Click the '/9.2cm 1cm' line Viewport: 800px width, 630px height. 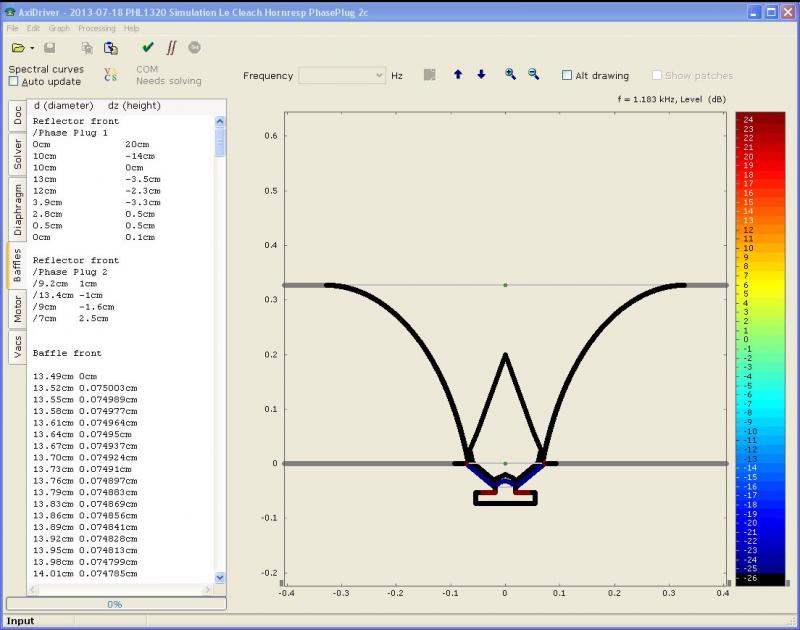pos(65,283)
